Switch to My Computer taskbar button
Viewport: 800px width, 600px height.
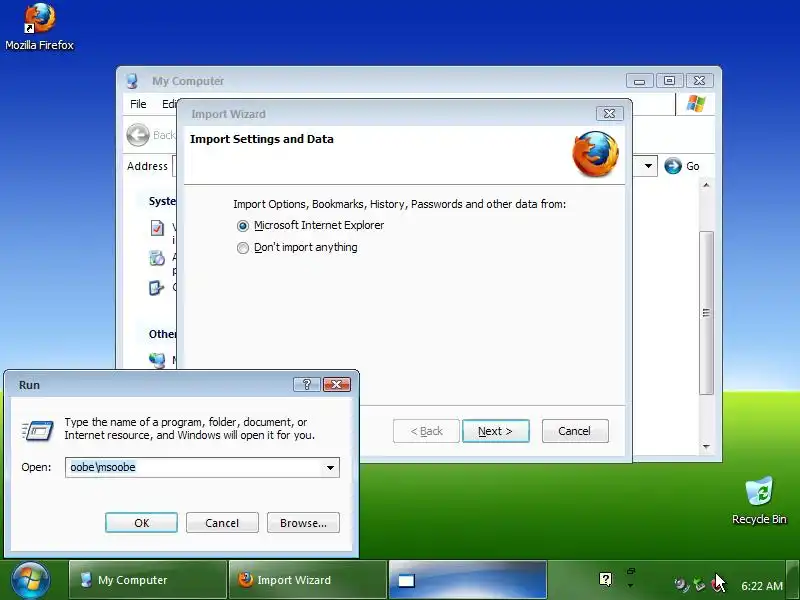click(x=148, y=580)
